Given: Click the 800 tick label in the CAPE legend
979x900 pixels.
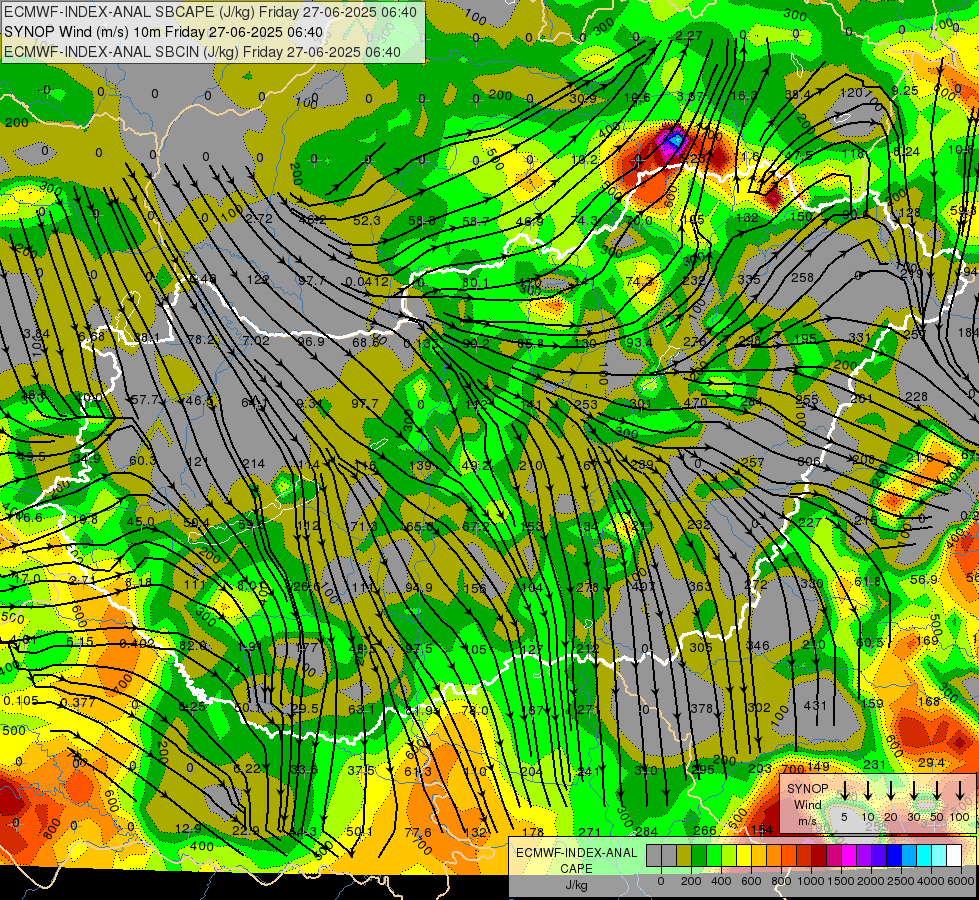Looking at the screenshot, I should (x=782, y=881).
